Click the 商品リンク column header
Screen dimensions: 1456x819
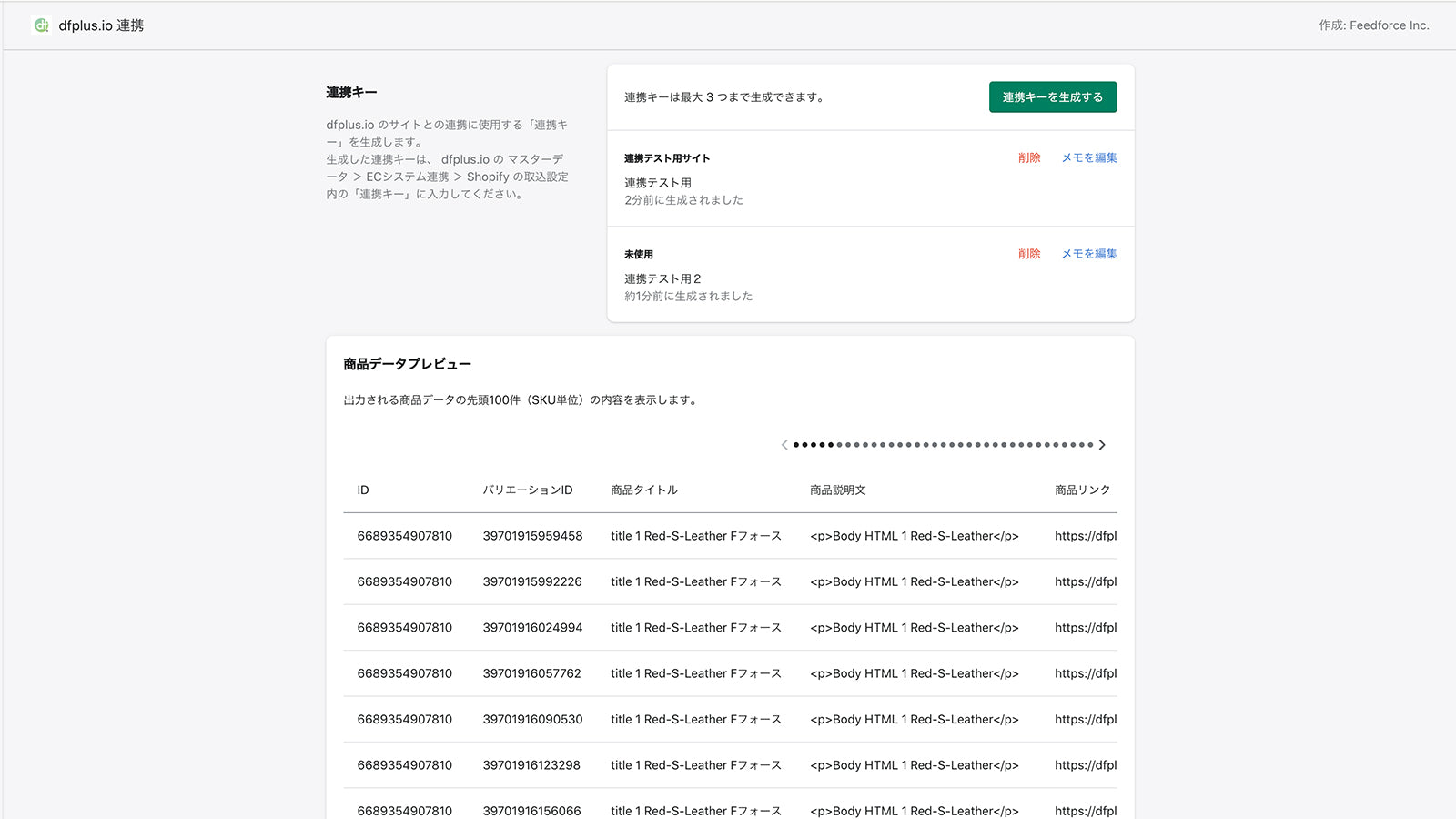(1082, 490)
